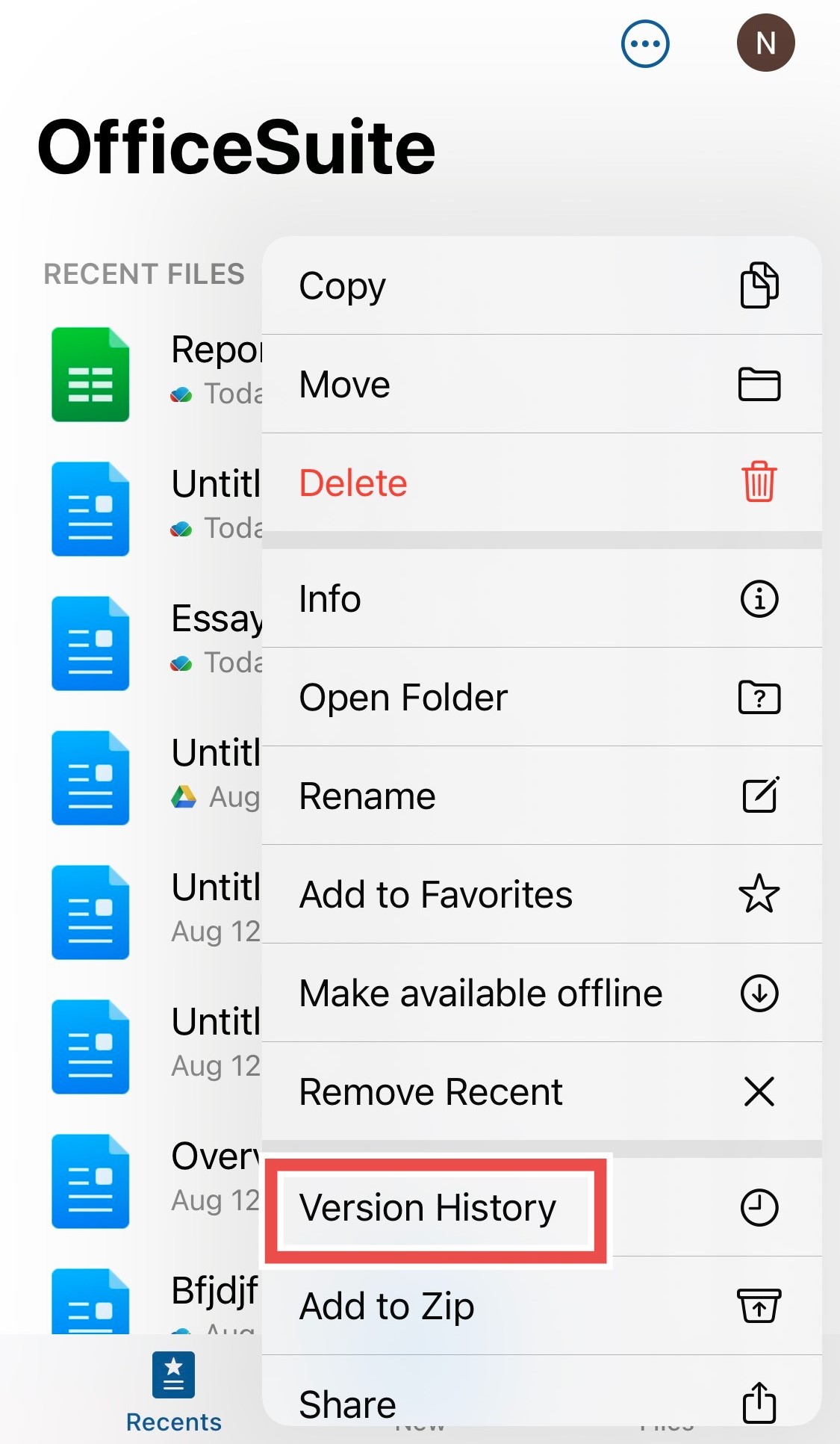Choose Copy from the context menu
840x1444 pixels.
[x=542, y=285]
